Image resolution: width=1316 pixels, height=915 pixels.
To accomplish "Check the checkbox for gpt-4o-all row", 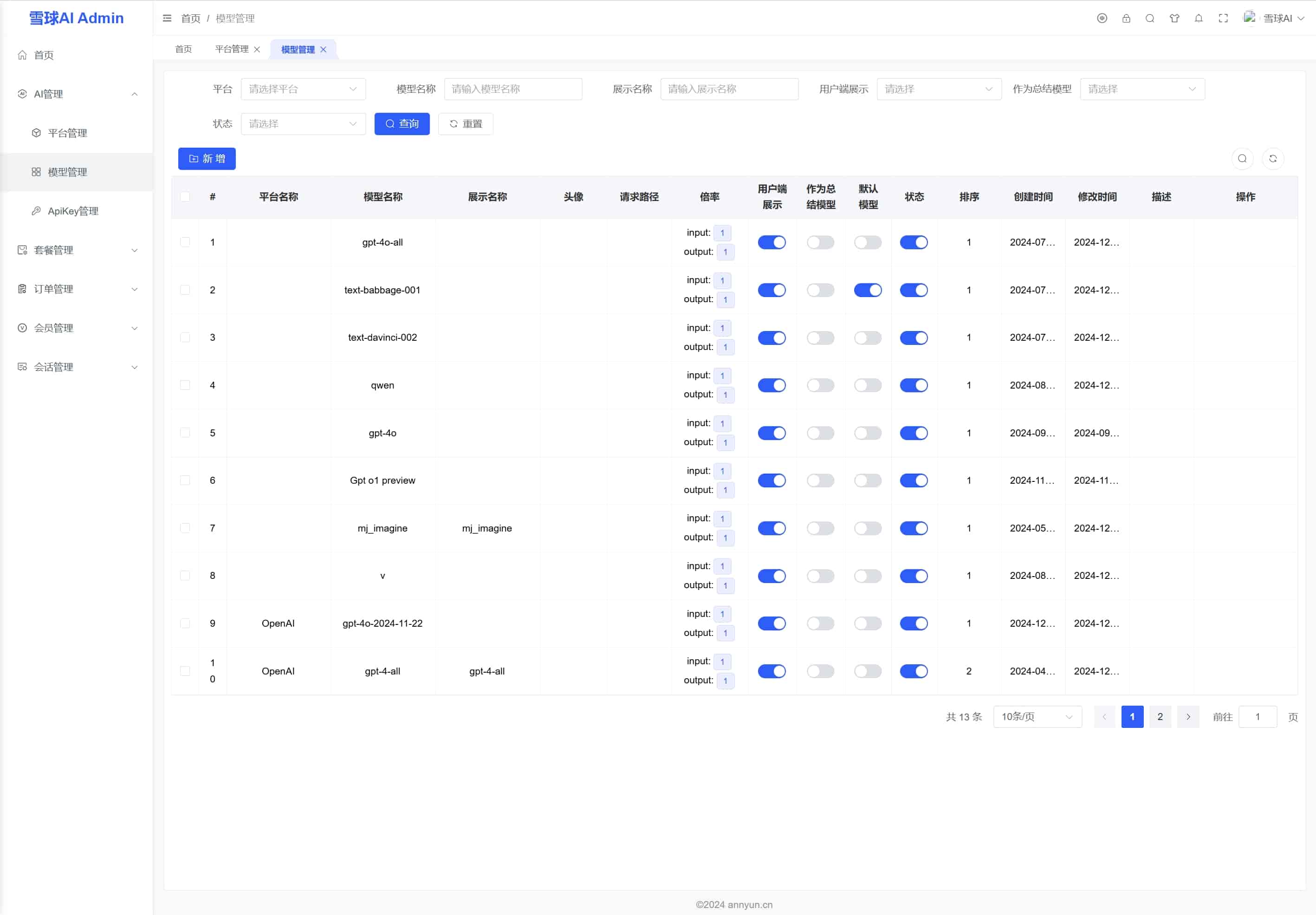I will pos(185,242).
